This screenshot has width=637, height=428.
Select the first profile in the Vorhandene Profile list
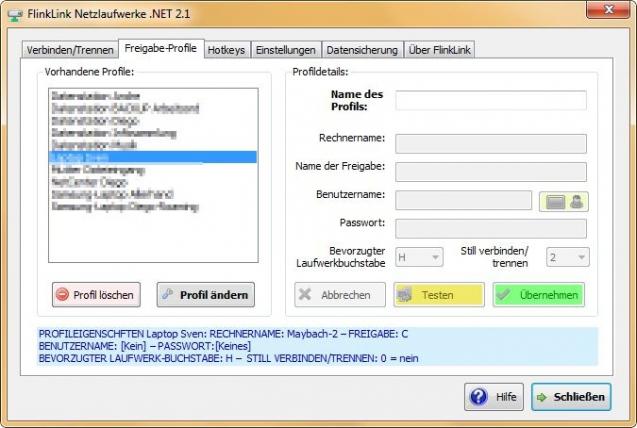153,96
